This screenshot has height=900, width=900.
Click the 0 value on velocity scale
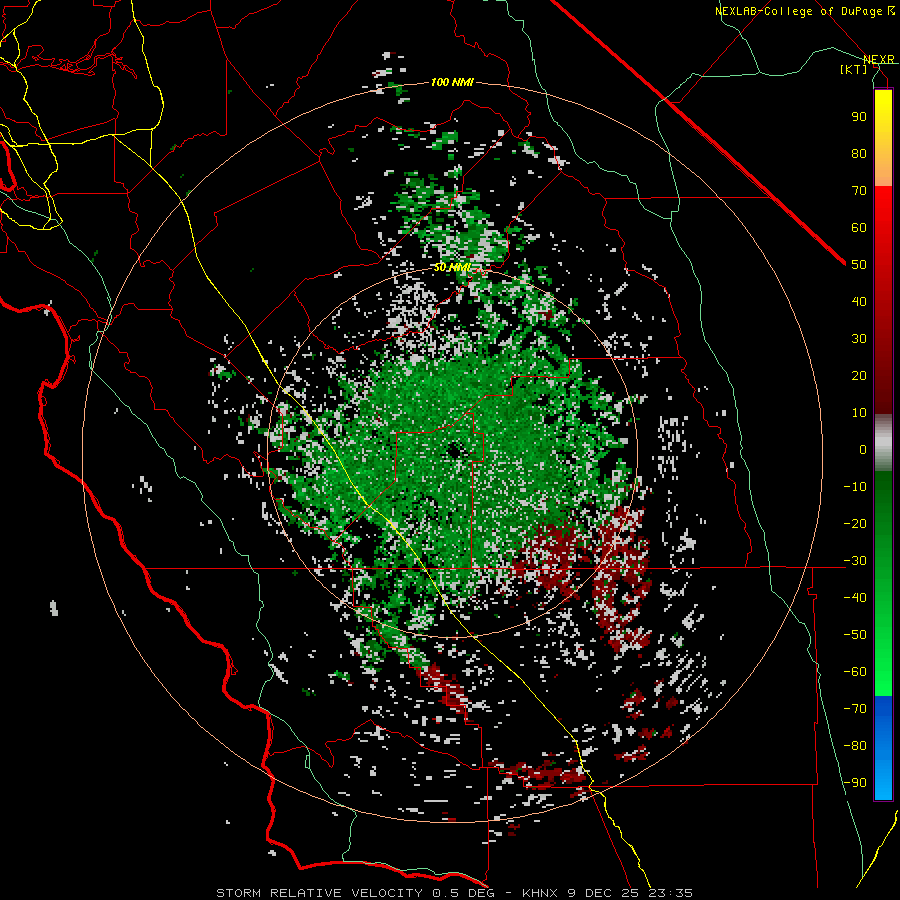[863, 449]
